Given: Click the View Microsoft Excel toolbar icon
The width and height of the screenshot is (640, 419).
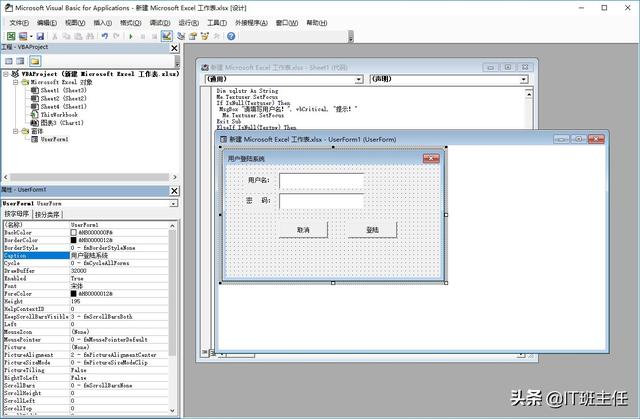Looking at the screenshot, I should pyautogui.click(x=9, y=36).
